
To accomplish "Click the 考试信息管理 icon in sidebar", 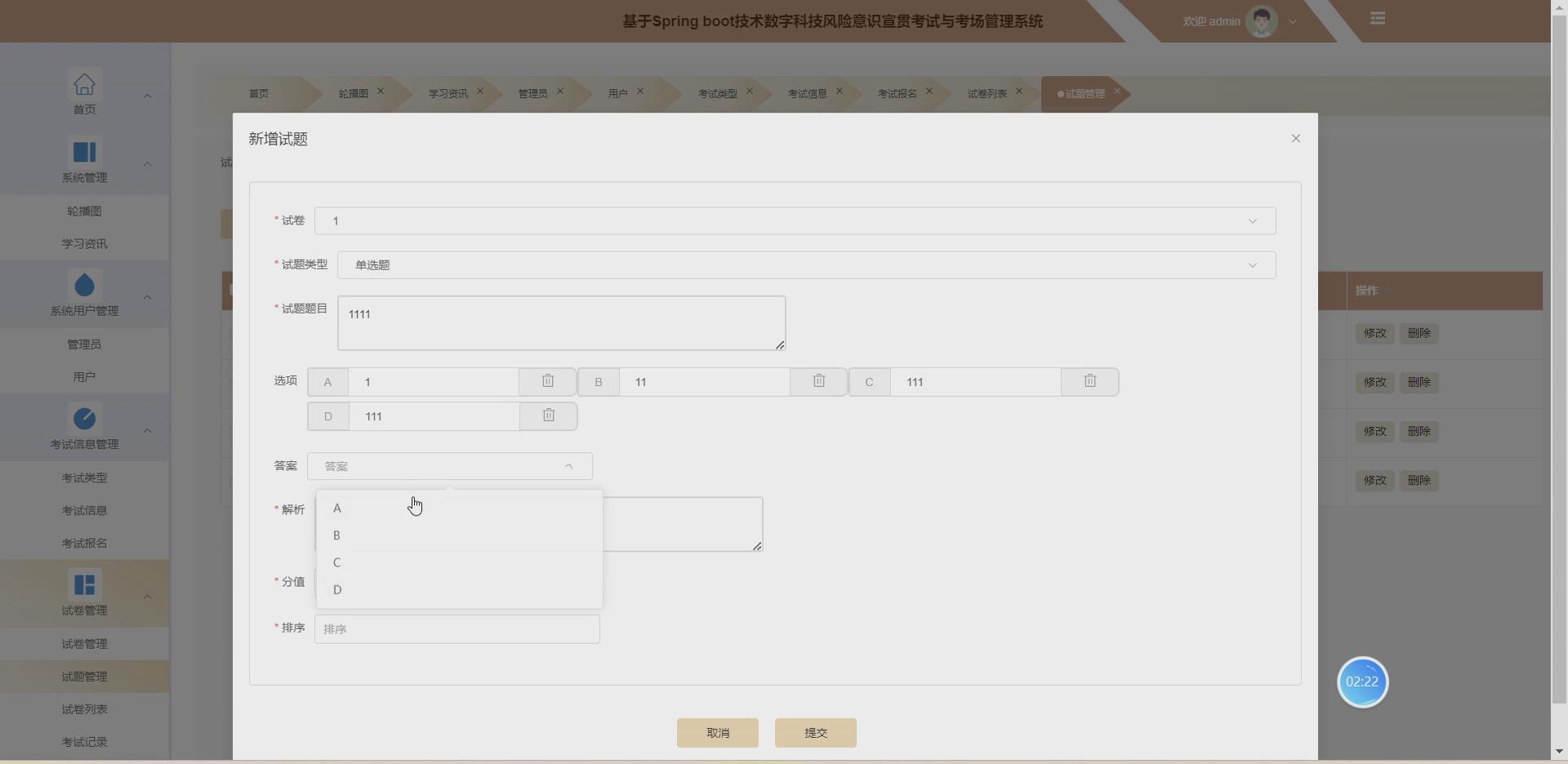I will (x=85, y=418).
